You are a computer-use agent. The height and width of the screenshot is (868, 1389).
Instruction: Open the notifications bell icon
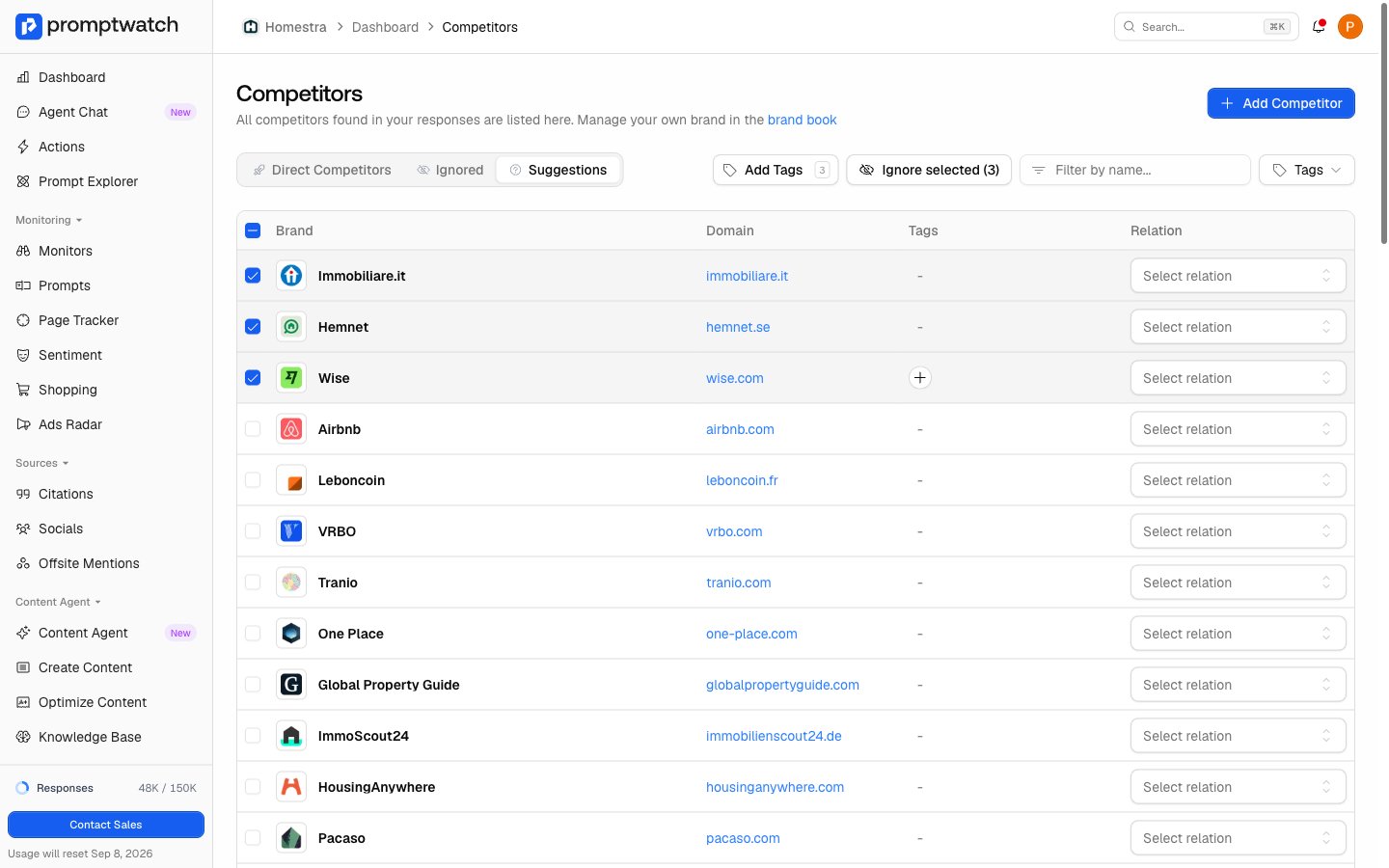point(1319,27)
